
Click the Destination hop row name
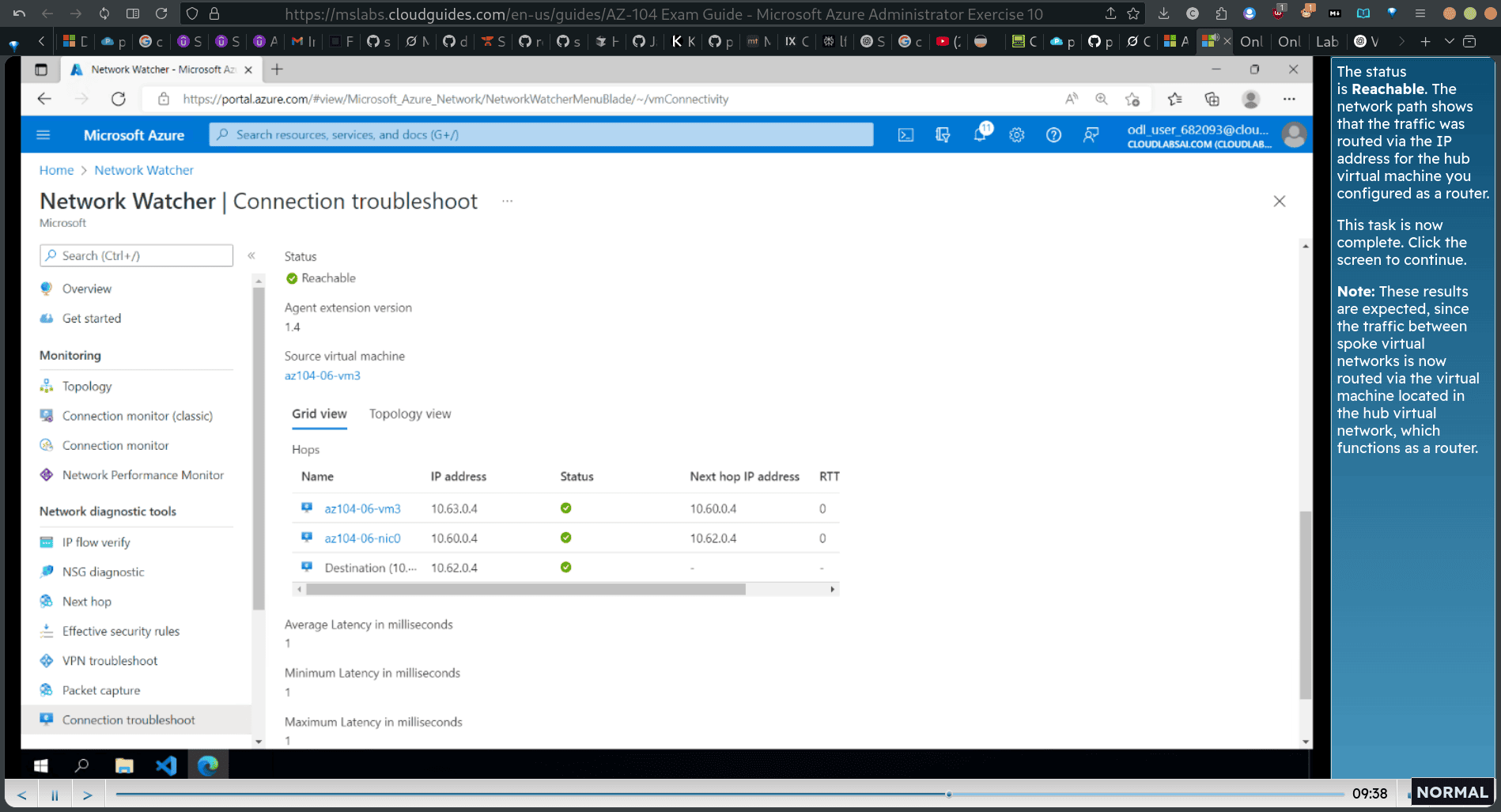click(x=370, y=568)
